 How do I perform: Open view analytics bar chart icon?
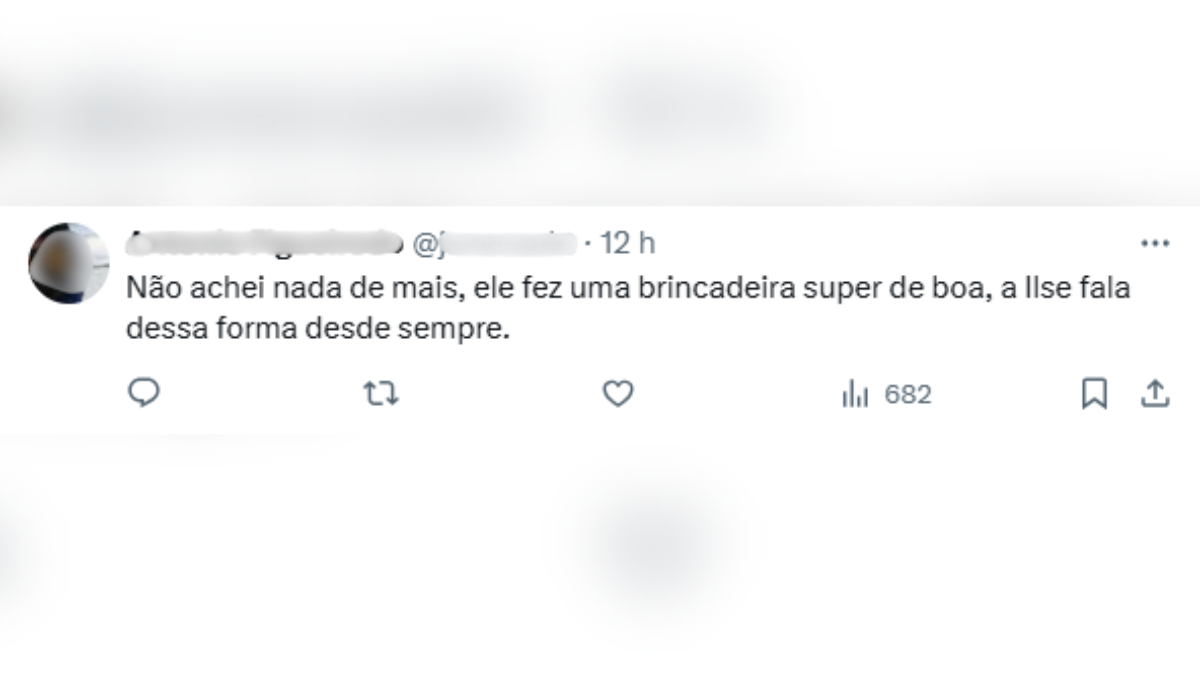click(x=855, y=394)
